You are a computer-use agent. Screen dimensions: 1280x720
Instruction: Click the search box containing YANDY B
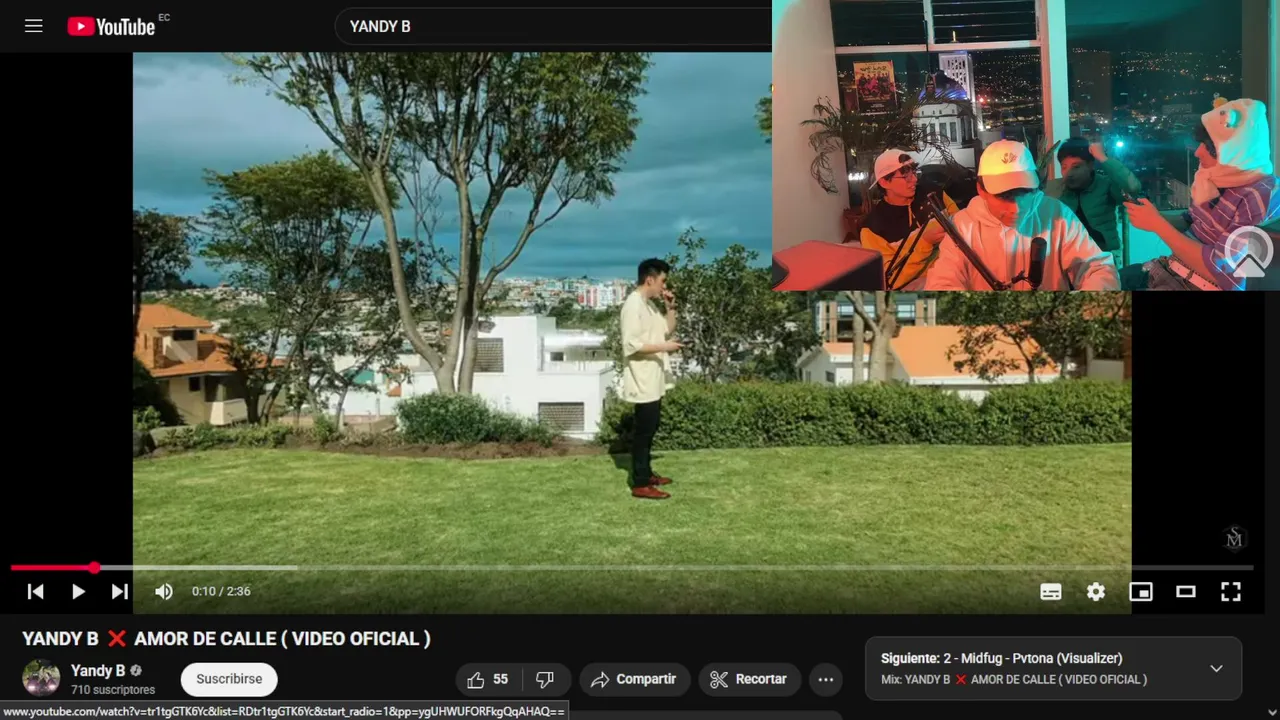pos(553,26)
